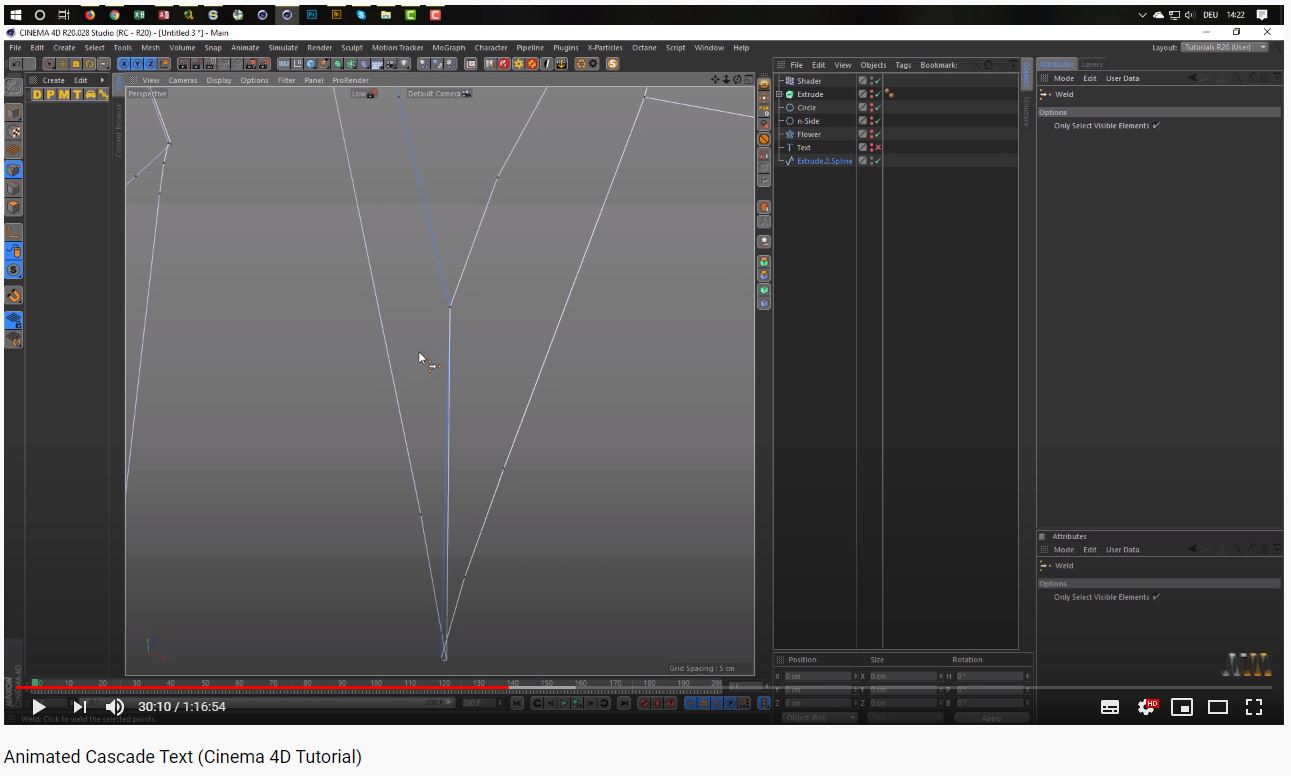This screenshot has width=1291, height=776.
Task: Select the T preset button
Action: pos(76,94)
